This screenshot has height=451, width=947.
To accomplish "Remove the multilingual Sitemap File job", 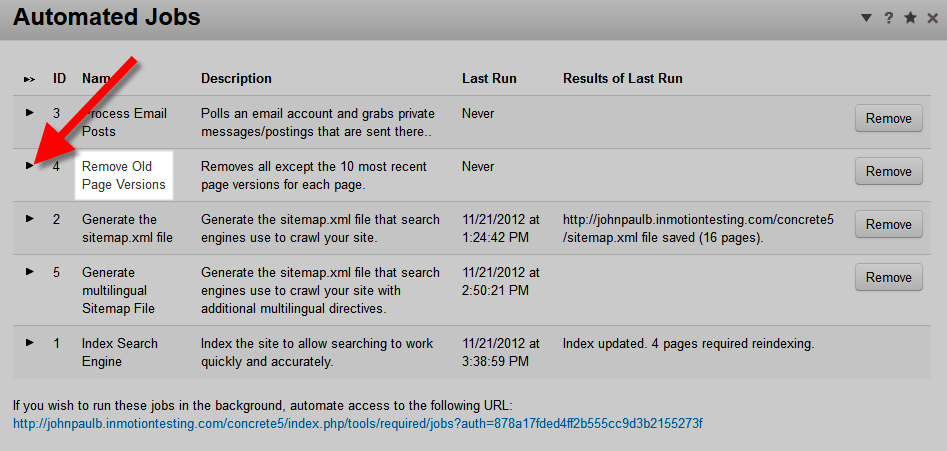I will tap(888, 278).
